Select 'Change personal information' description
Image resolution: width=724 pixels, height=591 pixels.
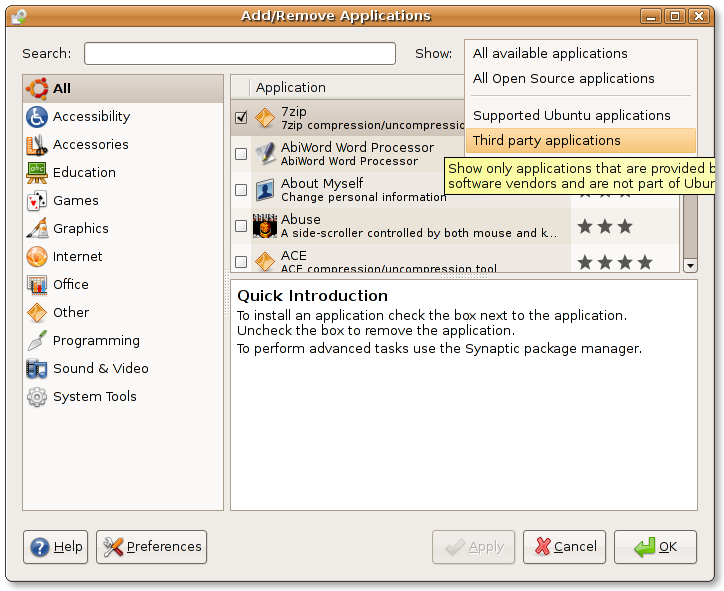pyautogui.click(x=364, y=197)
